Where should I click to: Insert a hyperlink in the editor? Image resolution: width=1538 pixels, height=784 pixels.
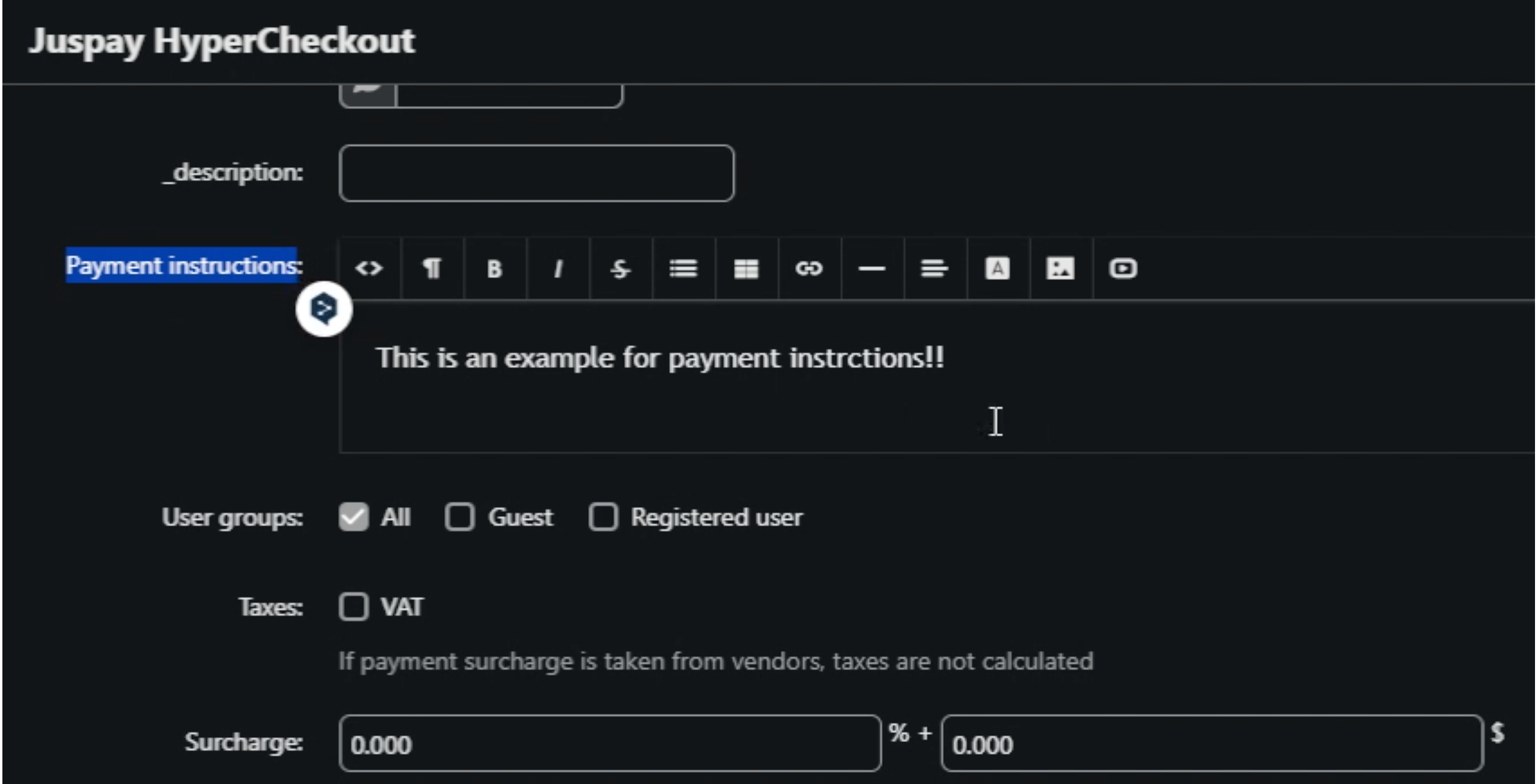click(x=809, y=269)
